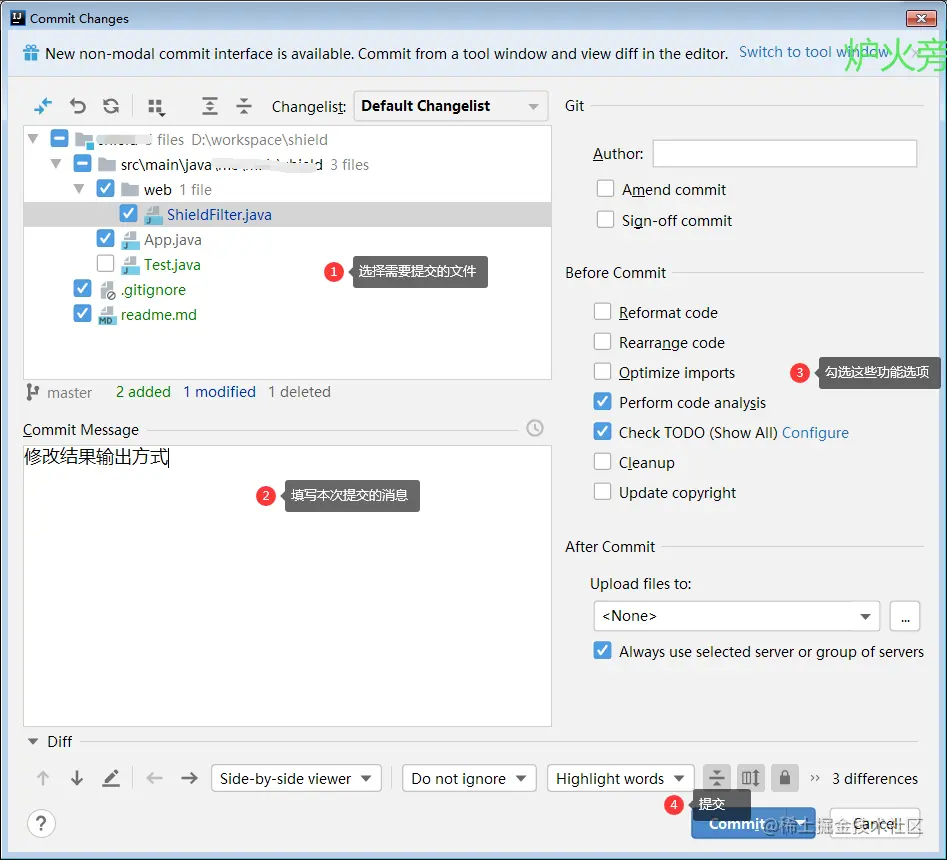This screenshot has height=860, width=947.
Task: Collapse the src\main\java folder node
Action: coord(56,164)
